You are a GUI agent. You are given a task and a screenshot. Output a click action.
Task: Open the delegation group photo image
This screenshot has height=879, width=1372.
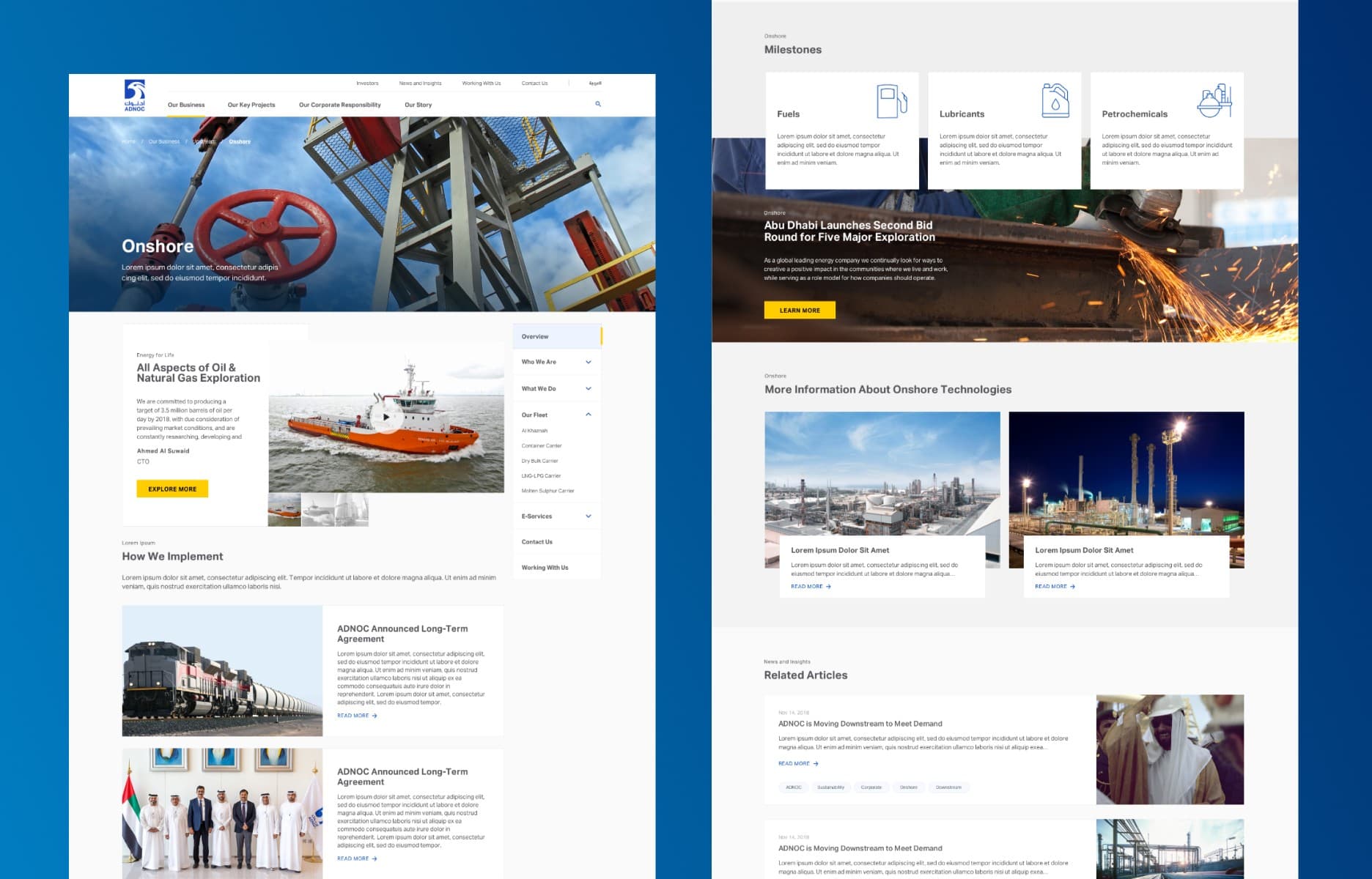[222, 813]
